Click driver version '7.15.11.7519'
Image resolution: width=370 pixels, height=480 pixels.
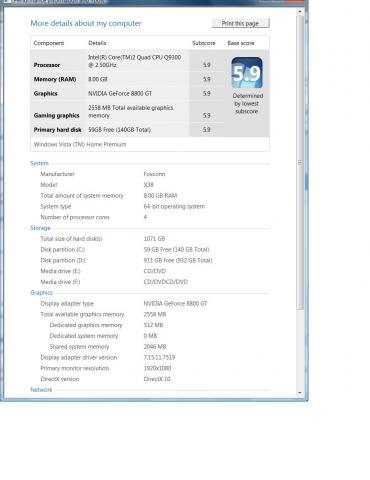pos(159,357)
